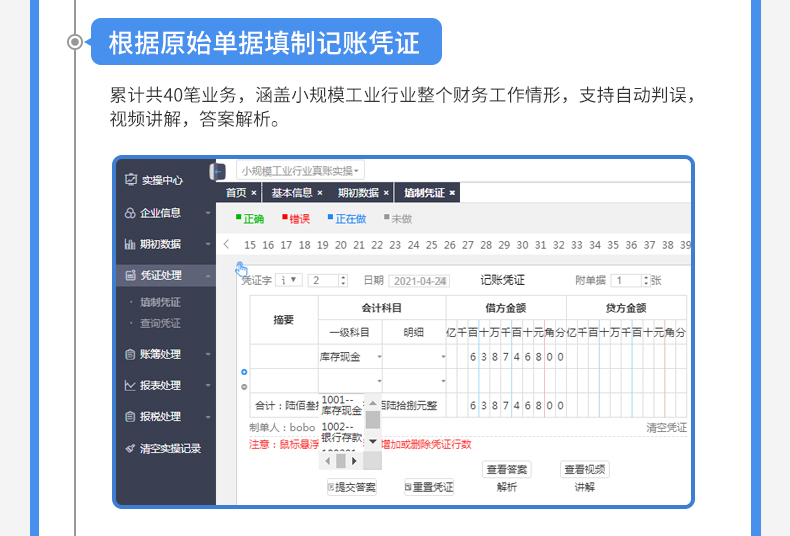Expand the 库存现金 一级科目 dropdown

click(380, 356)
